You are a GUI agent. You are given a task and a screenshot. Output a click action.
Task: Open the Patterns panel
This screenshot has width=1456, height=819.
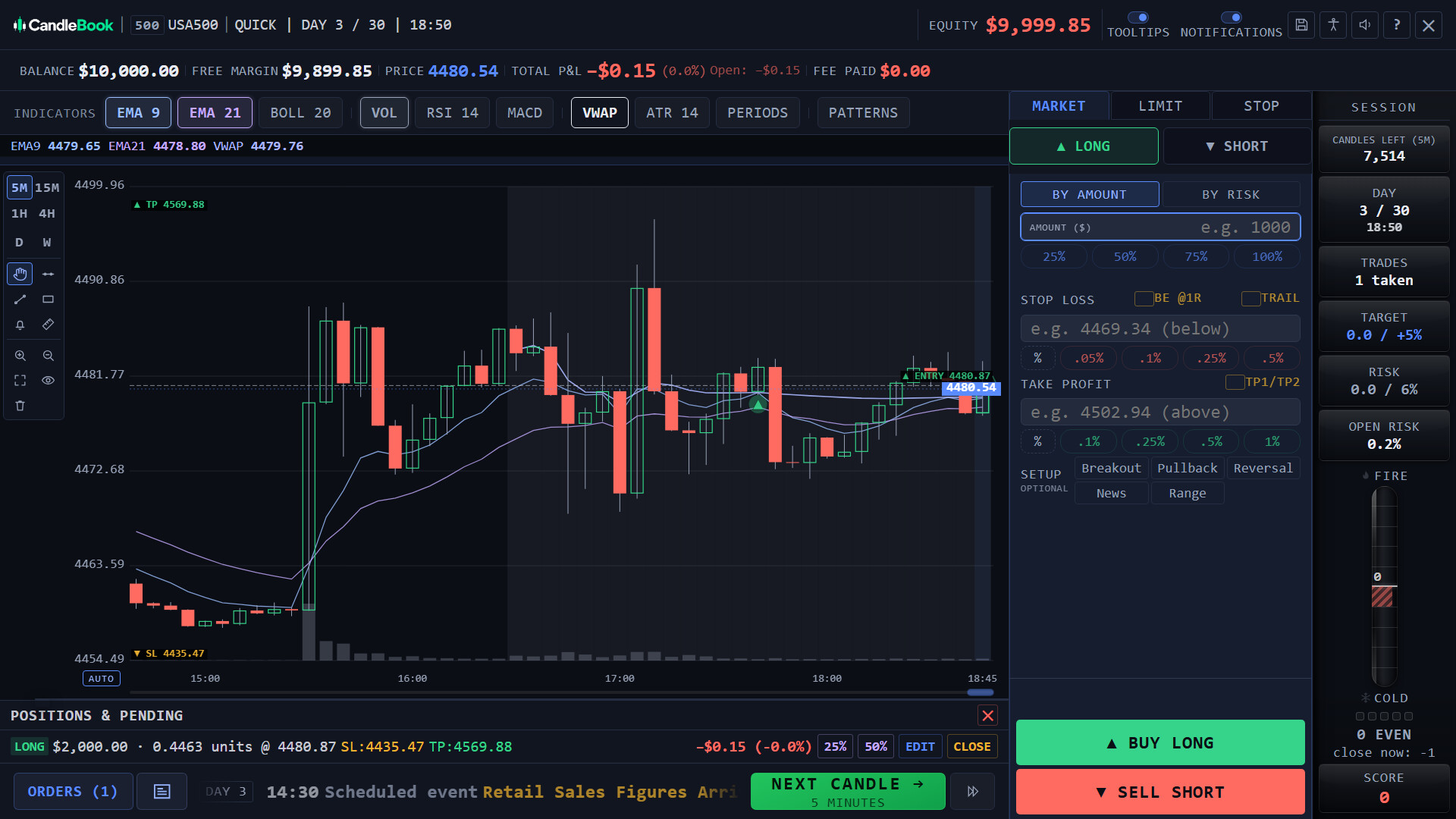click(863, 113)
